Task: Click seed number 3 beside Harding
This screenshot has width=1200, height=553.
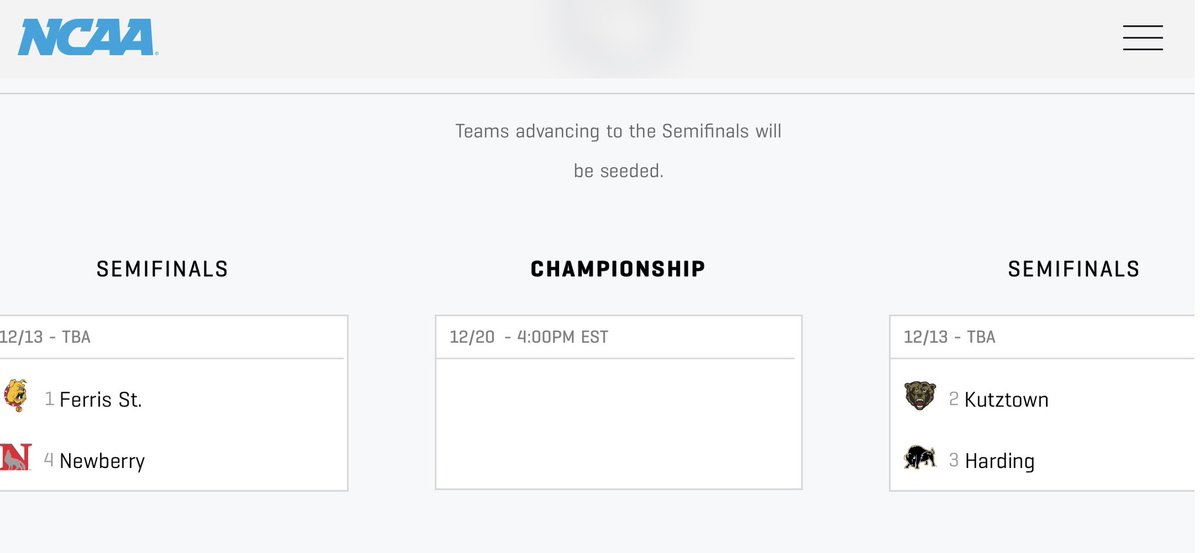Action: coord(954,461)
